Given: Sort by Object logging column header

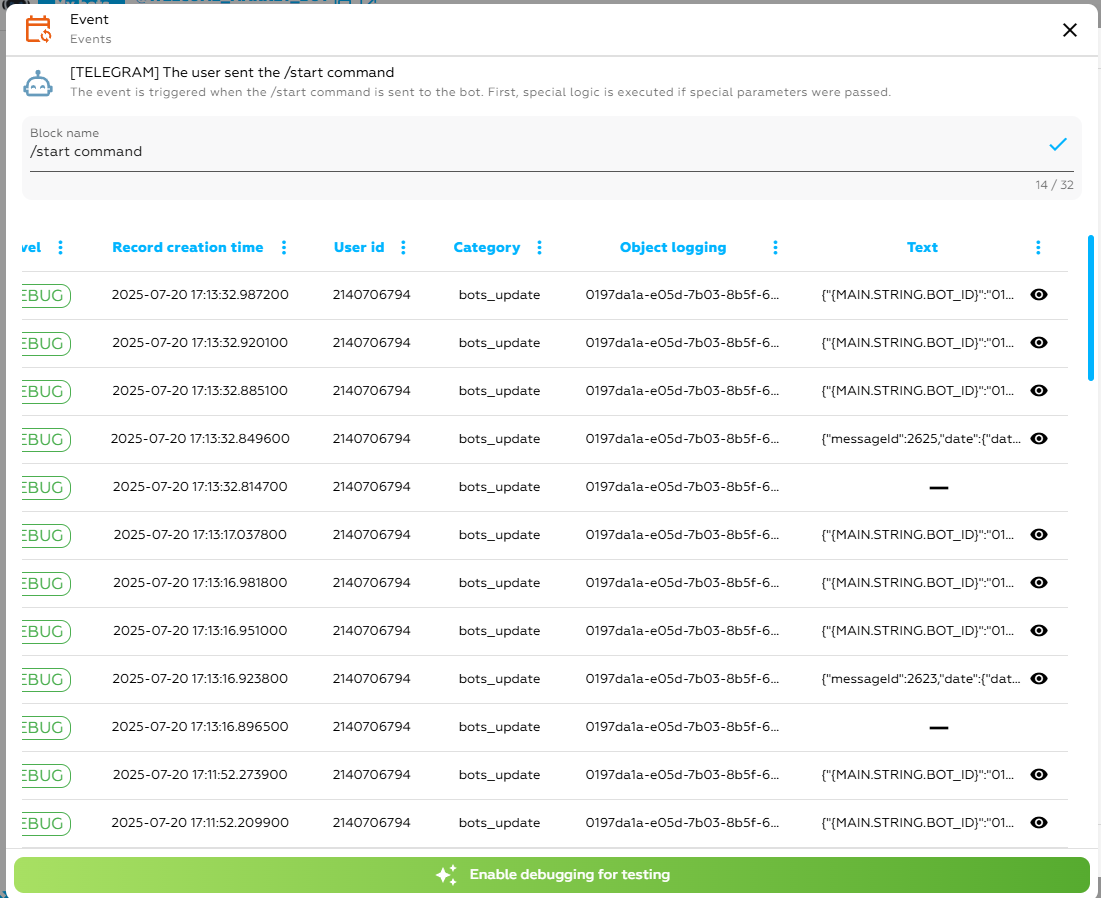Looking at the screenshot, I should (x=673, y=247).
